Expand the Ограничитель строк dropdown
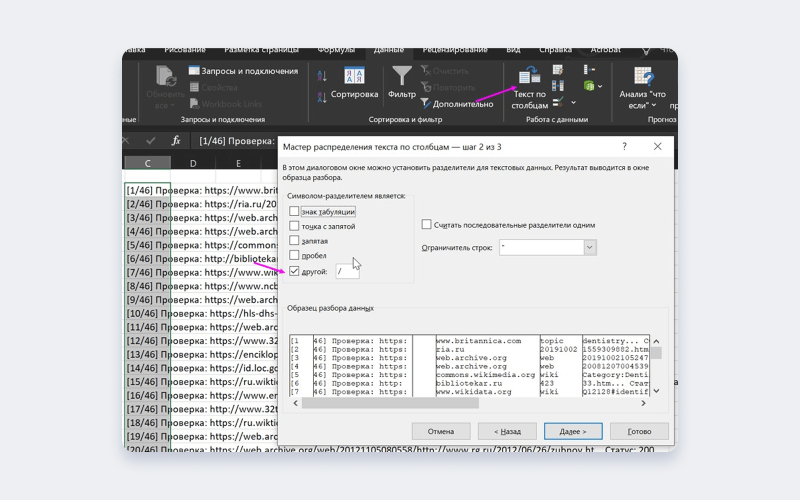 click(589, 247)
